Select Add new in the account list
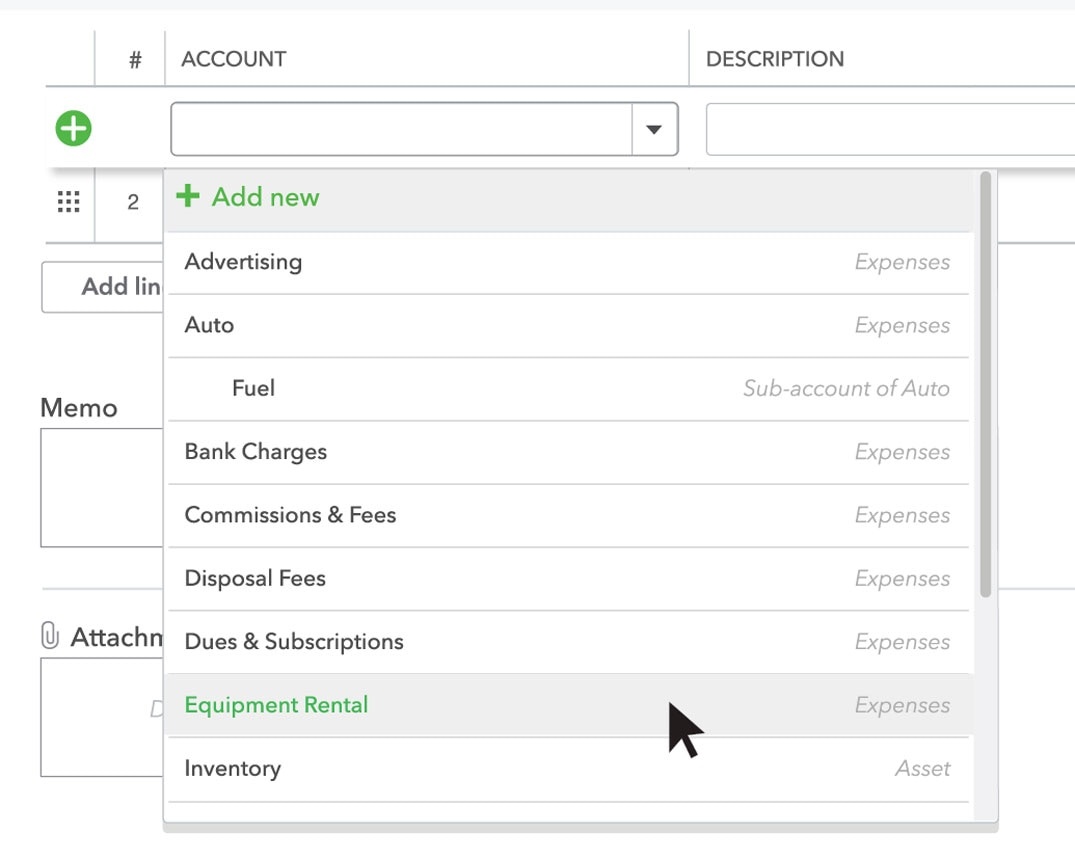Screen dimensions: 1075x861 568,197
